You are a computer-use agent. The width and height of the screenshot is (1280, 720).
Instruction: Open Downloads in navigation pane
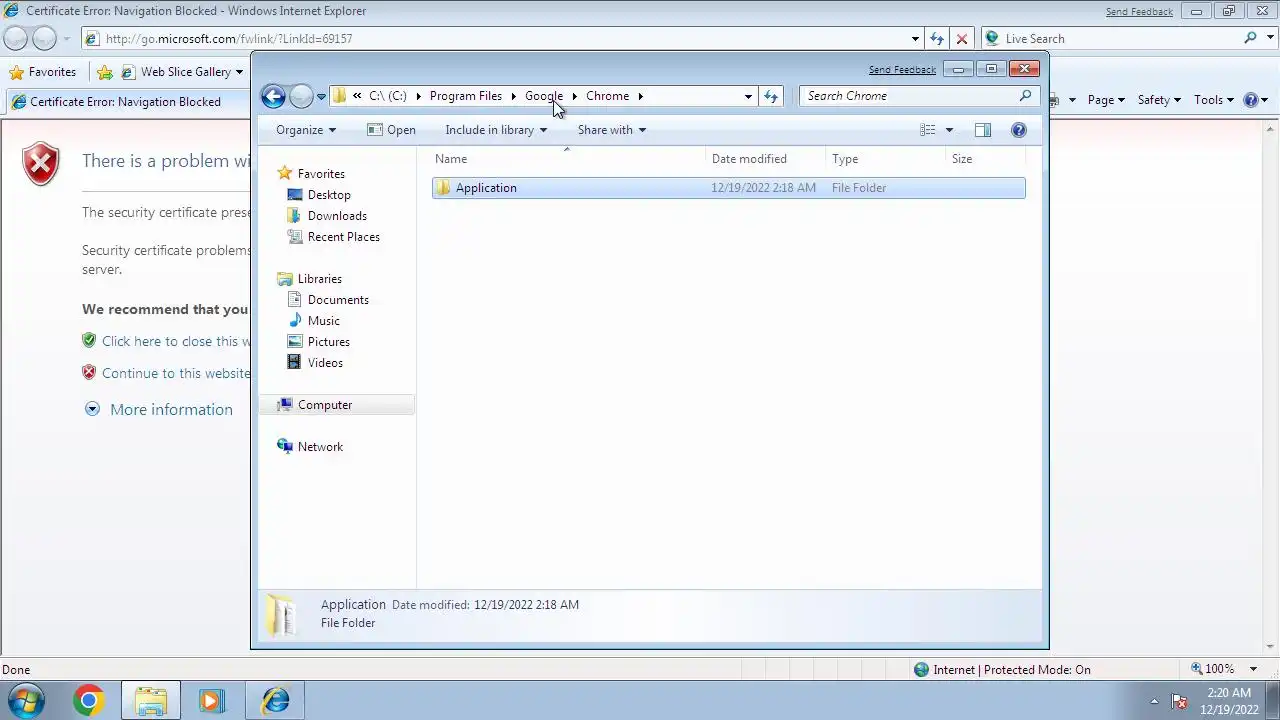[337, 216]
